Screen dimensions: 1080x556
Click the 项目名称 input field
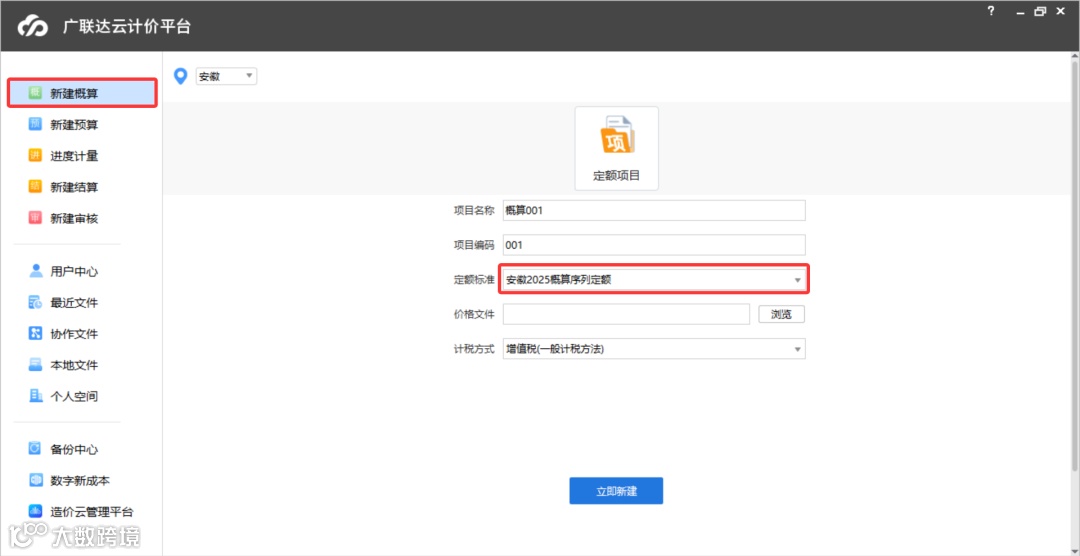[654, 210]
